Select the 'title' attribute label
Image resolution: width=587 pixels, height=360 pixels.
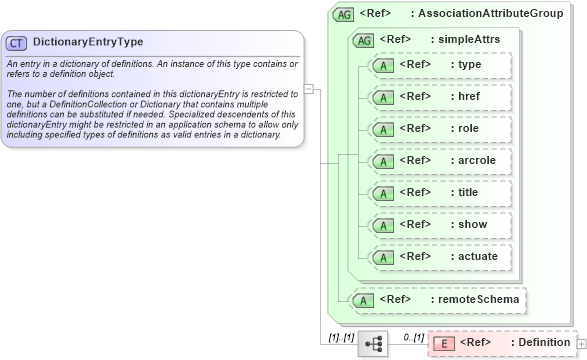(468, 192)
